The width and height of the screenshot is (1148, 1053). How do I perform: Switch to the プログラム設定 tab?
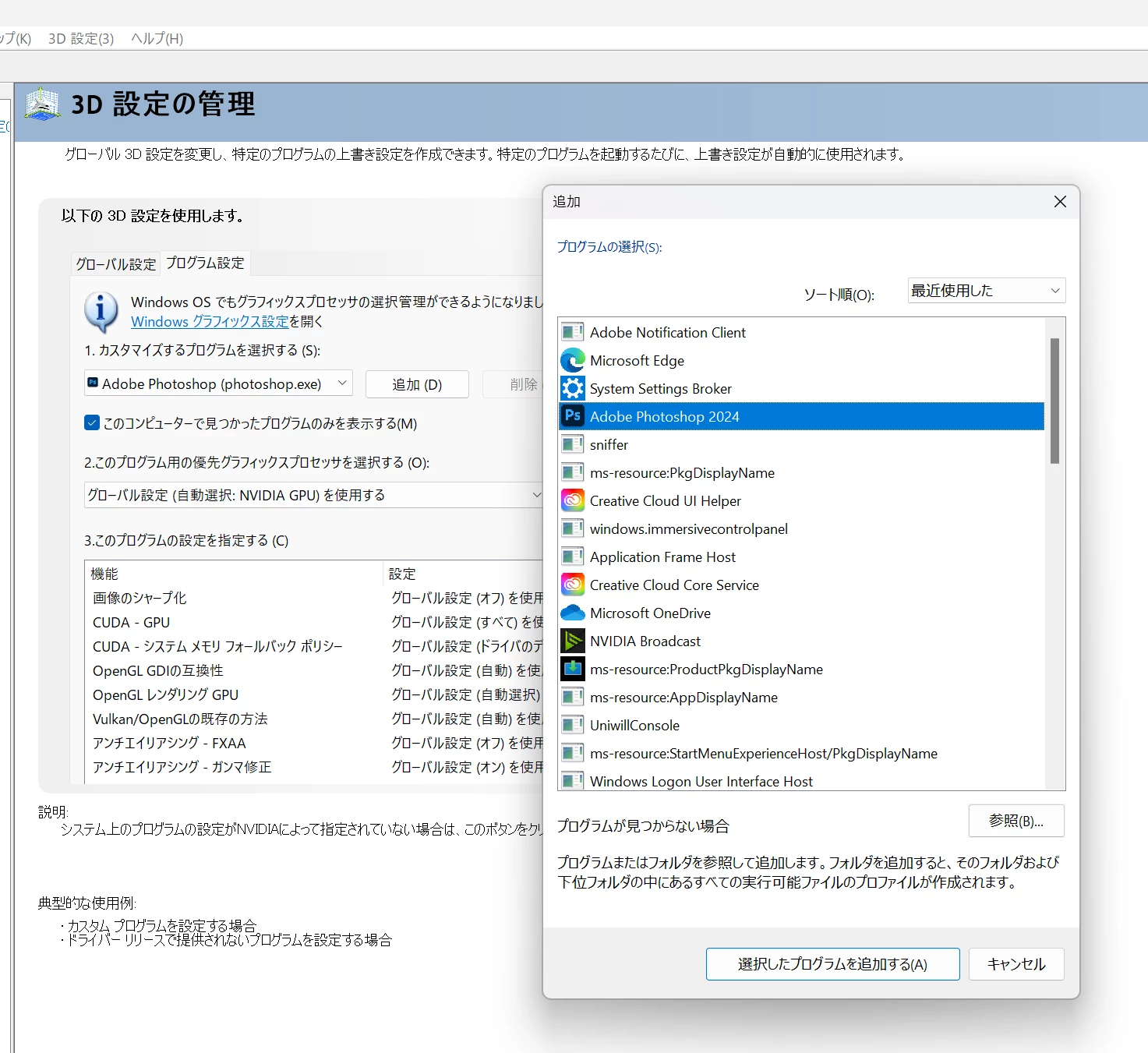pos(205,263)
